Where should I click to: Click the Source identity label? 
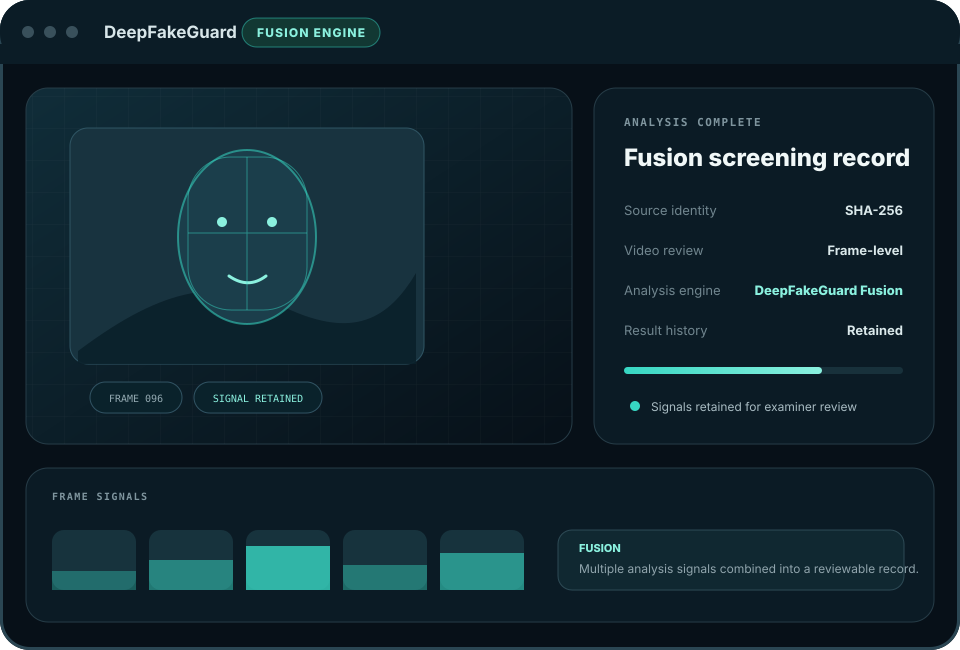point(670,211)
